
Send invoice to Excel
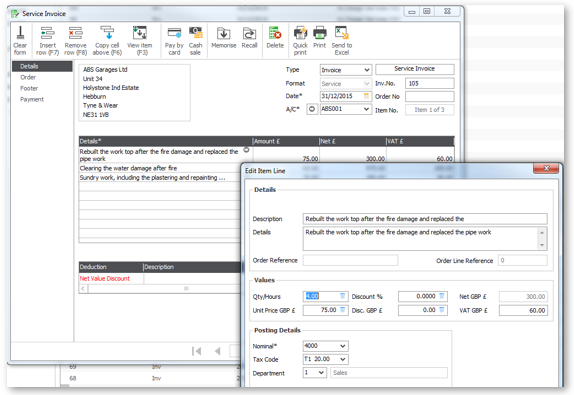(x=342, y=40)
